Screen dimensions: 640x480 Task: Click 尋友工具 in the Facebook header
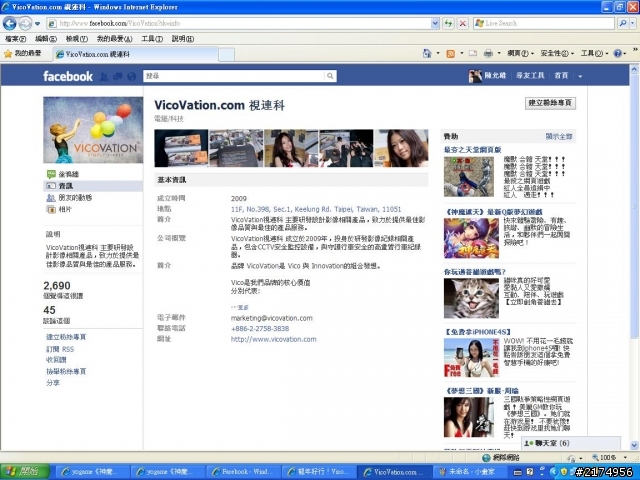tap(530, 76)
